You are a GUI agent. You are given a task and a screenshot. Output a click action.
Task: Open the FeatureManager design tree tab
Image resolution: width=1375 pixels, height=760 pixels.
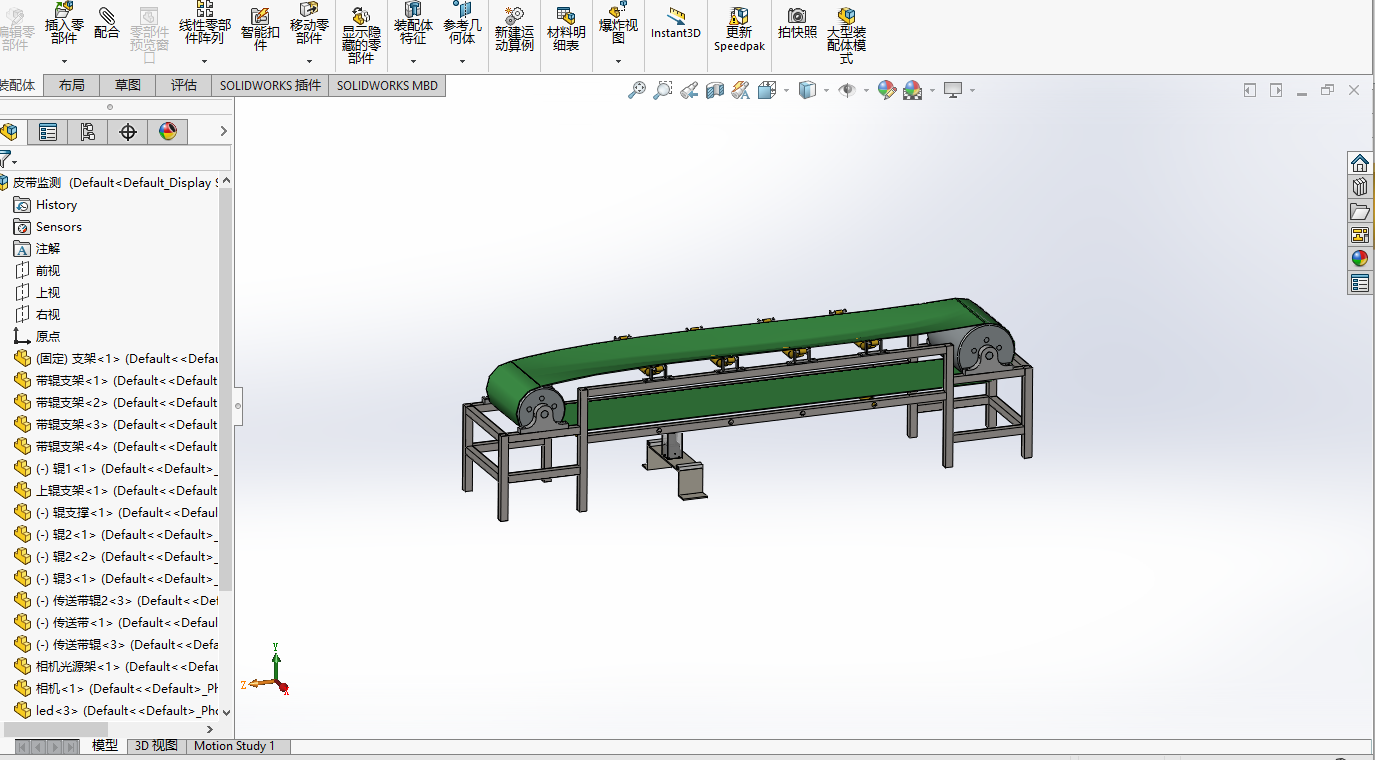(9, 132)
